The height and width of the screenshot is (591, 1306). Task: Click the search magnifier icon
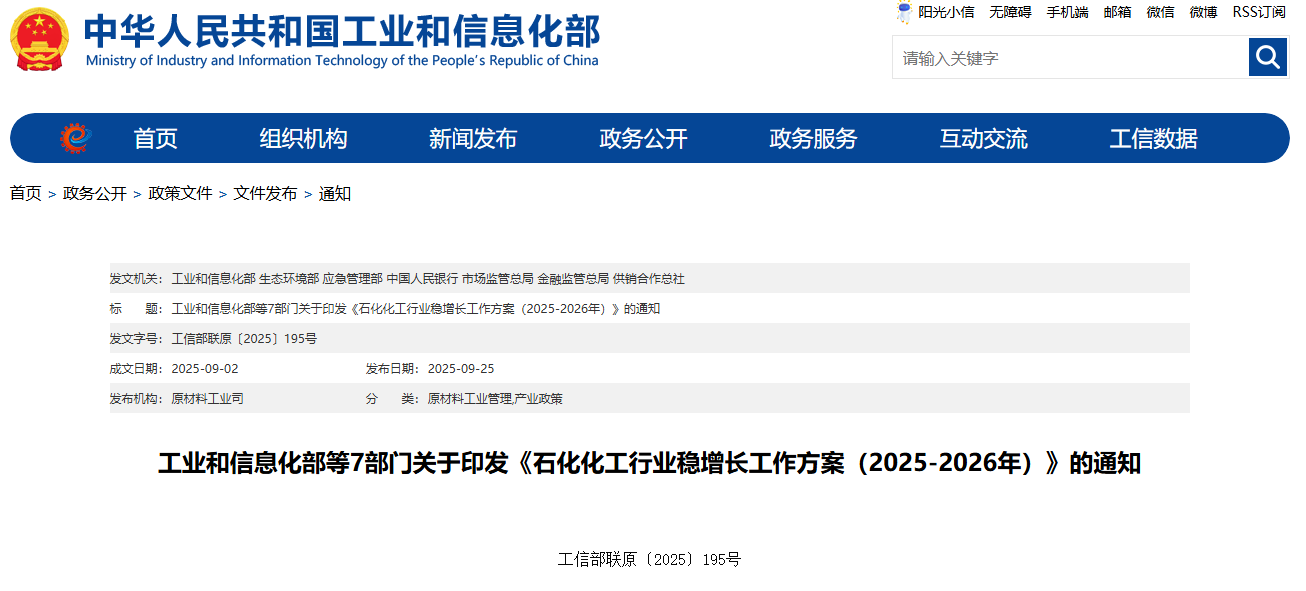[1267, 57]
